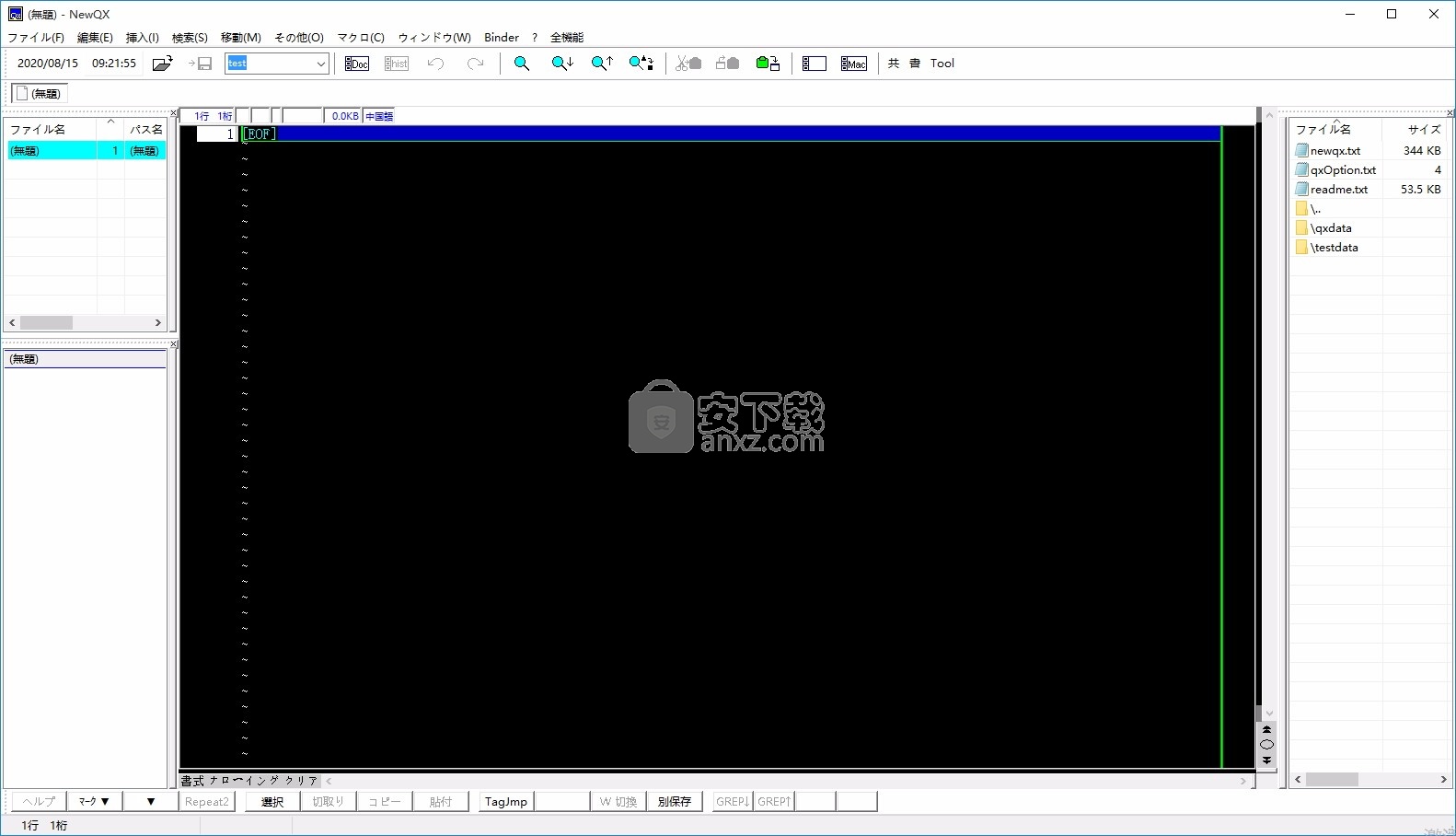The image size is (1456, 836).
Task: Open the \testdata folder
Action: tap(1327, 247)
